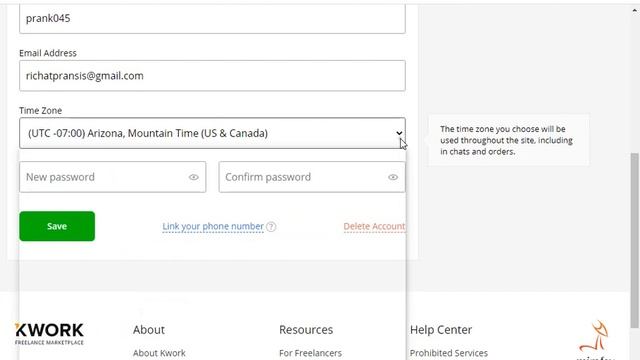Click the New password field
This screenshot has width=640, height=360.
(113, 177)
